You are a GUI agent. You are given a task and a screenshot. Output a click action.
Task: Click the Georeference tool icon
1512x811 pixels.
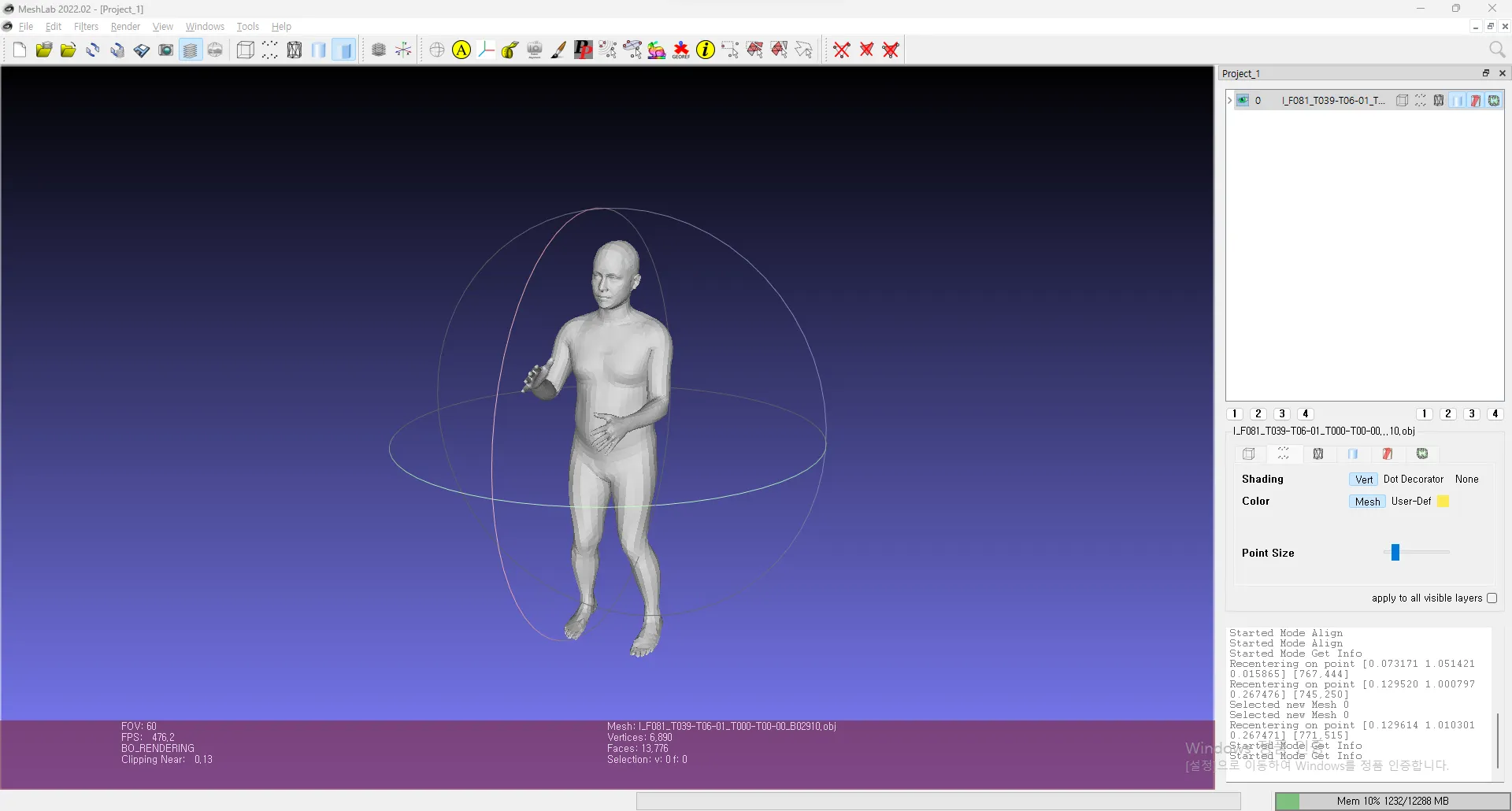(681, 50)
